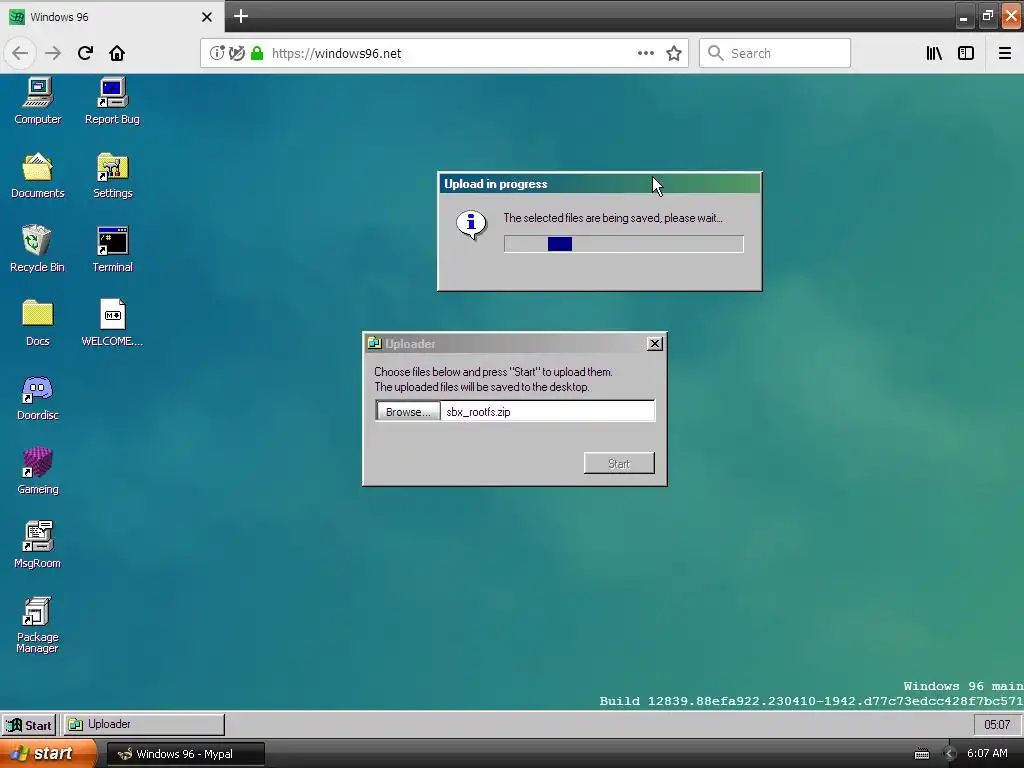Screen dimensions: 1024x768
Task: Open the Package Manager shortcut
Action: (37, 624)
